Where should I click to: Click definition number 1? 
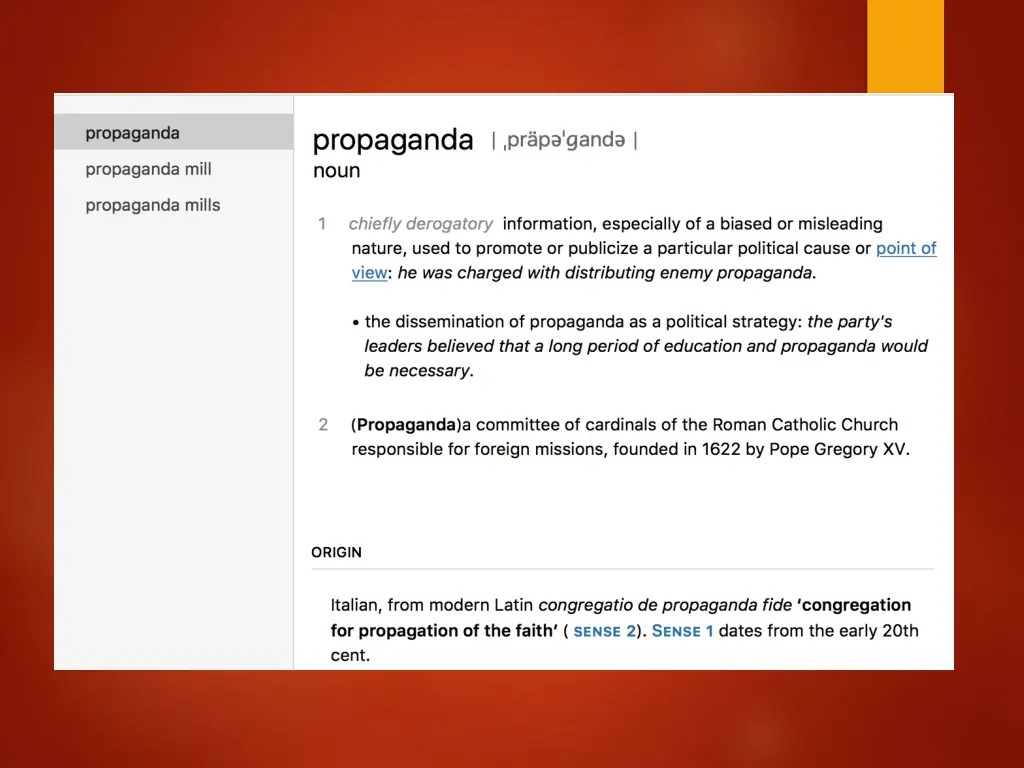(x=322, y=224)
